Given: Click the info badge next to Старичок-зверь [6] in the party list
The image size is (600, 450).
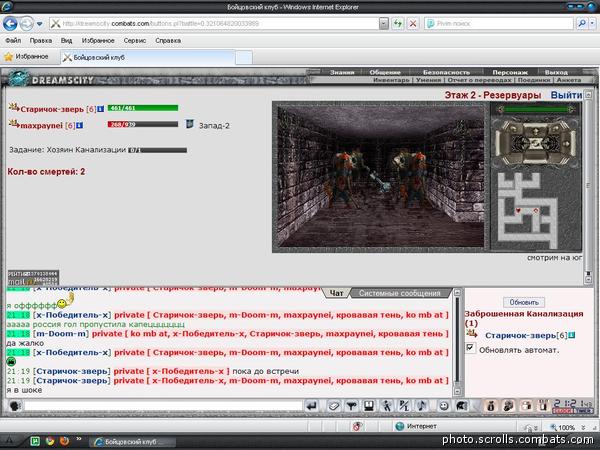Looking at the screenshot, I should 100,109.
